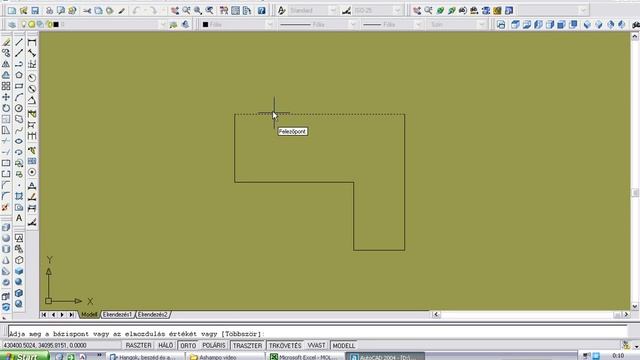The width and height of the screenshot is (640, 360).
Task: Switch to the Elrendezés2 layout tab
Action: tap(153, 315)
